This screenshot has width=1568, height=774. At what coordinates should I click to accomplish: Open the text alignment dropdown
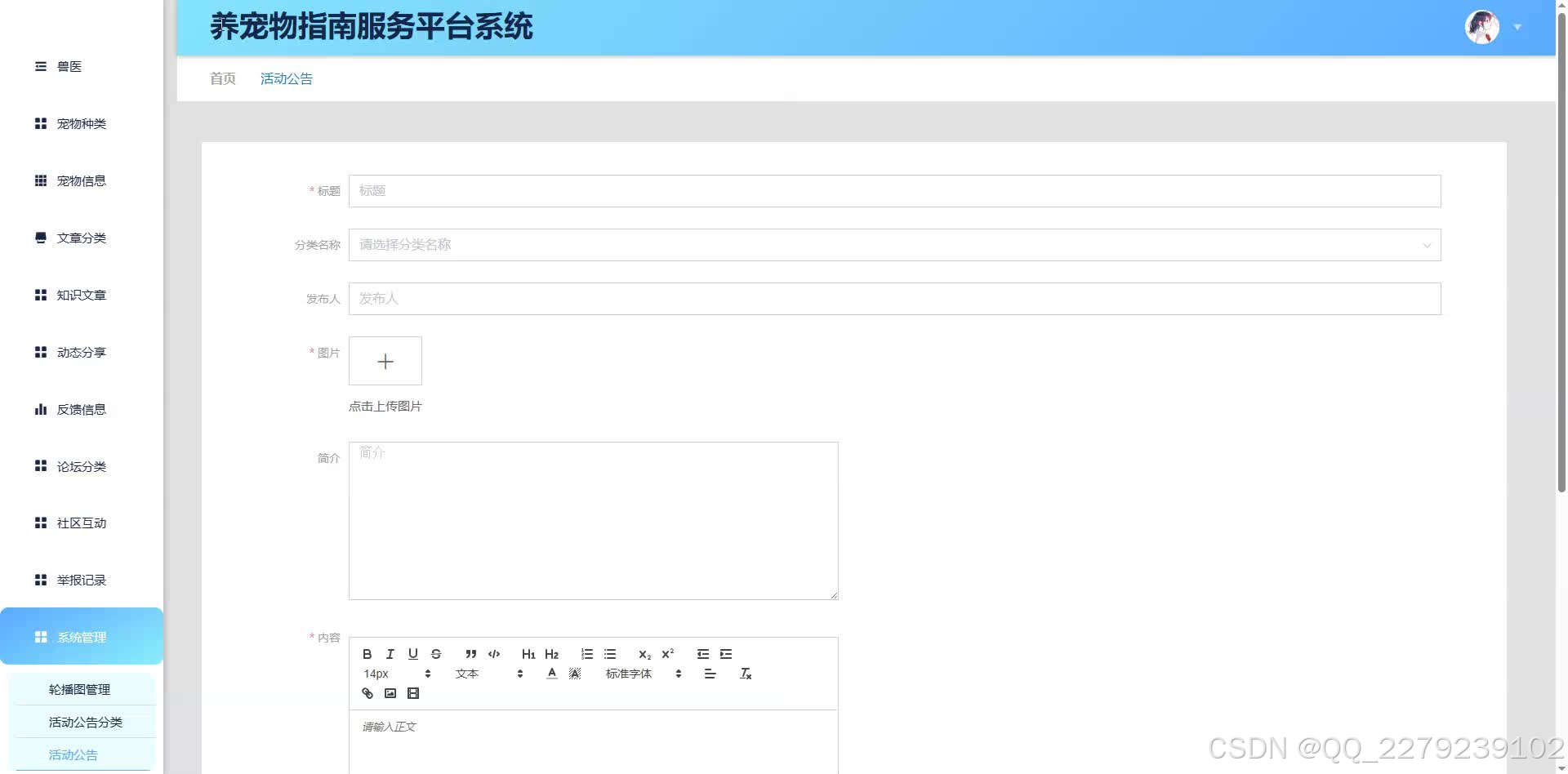pos(710,674)
